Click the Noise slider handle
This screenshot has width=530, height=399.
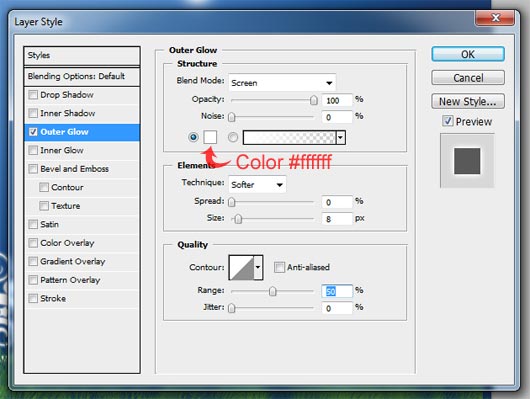(x=232, y=117)
